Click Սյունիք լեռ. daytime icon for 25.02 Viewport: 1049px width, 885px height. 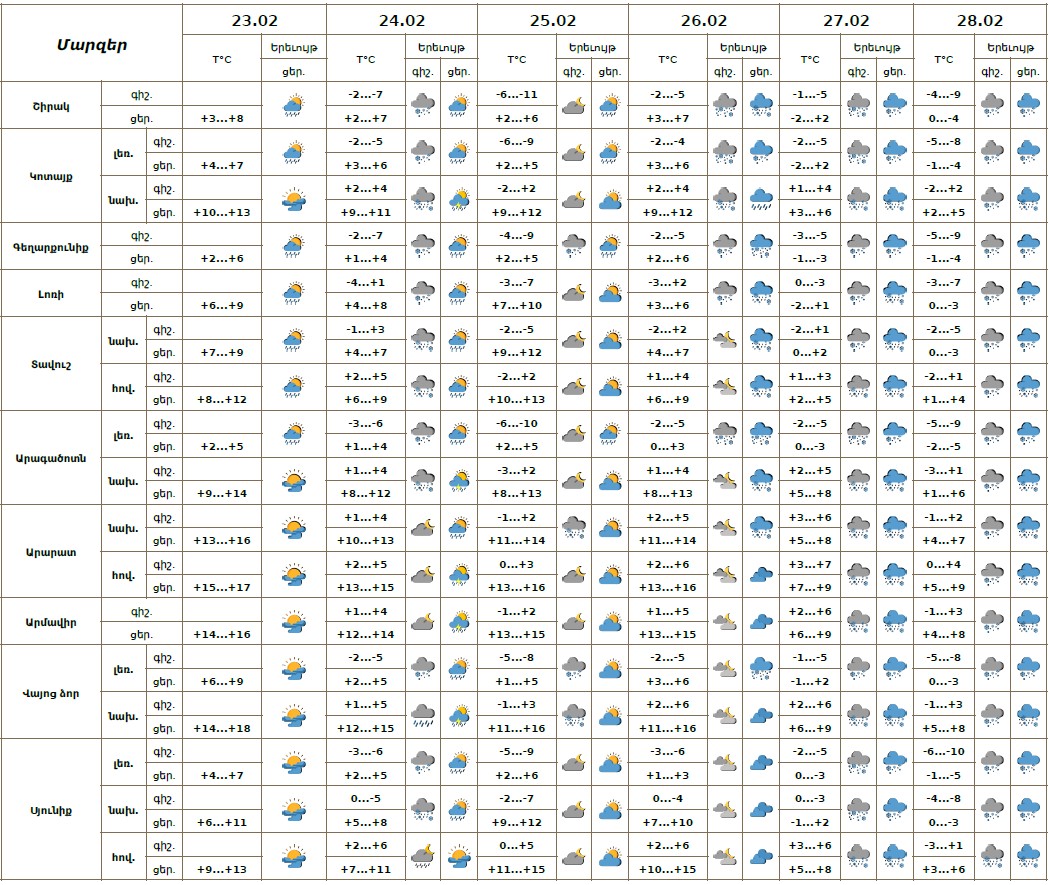[x=609, y=763]
